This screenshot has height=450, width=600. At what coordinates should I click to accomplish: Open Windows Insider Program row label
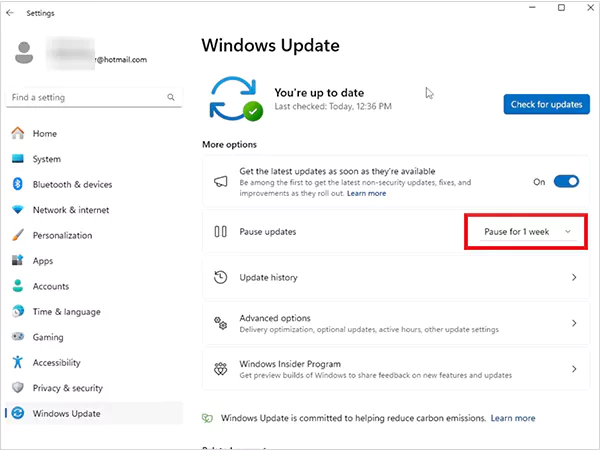[x=290, y=364]
